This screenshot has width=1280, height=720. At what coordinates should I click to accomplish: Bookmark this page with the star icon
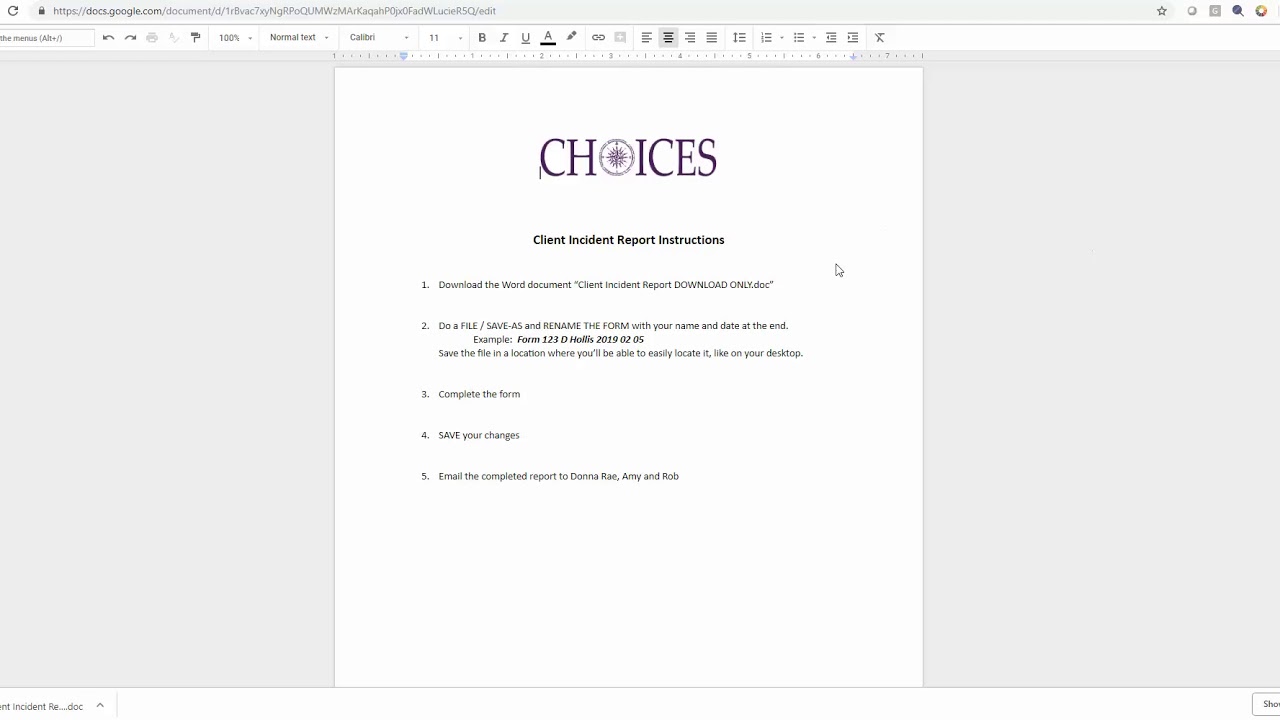(1162, 11)
